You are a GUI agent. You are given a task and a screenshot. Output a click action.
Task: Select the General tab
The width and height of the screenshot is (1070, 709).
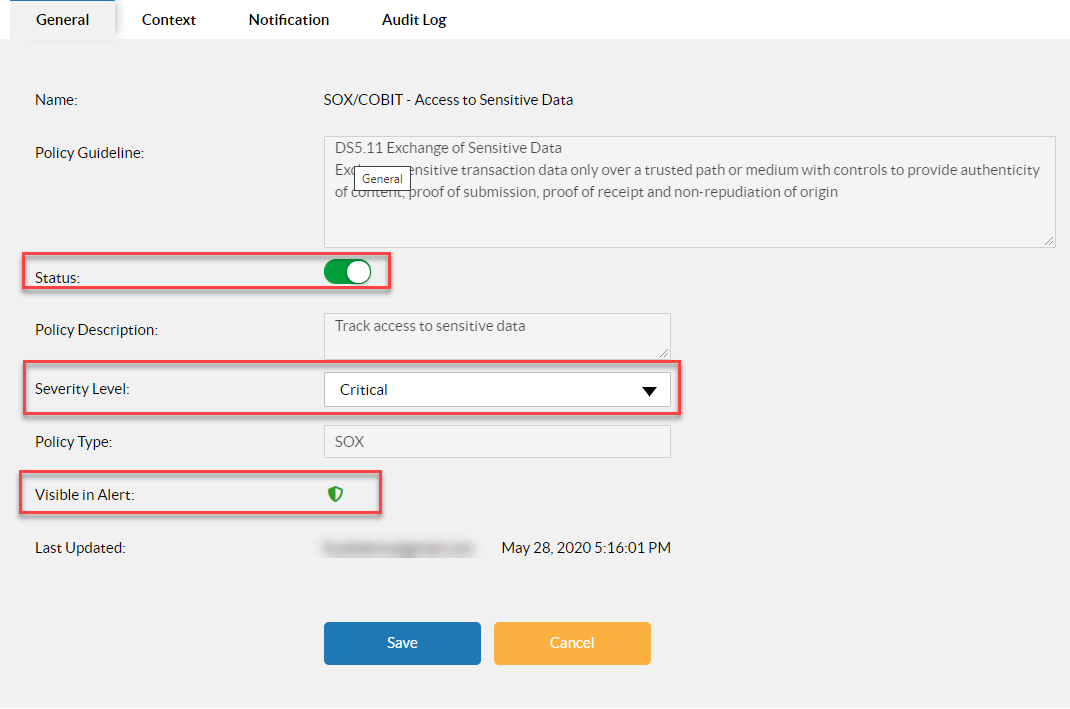(62, 19)
